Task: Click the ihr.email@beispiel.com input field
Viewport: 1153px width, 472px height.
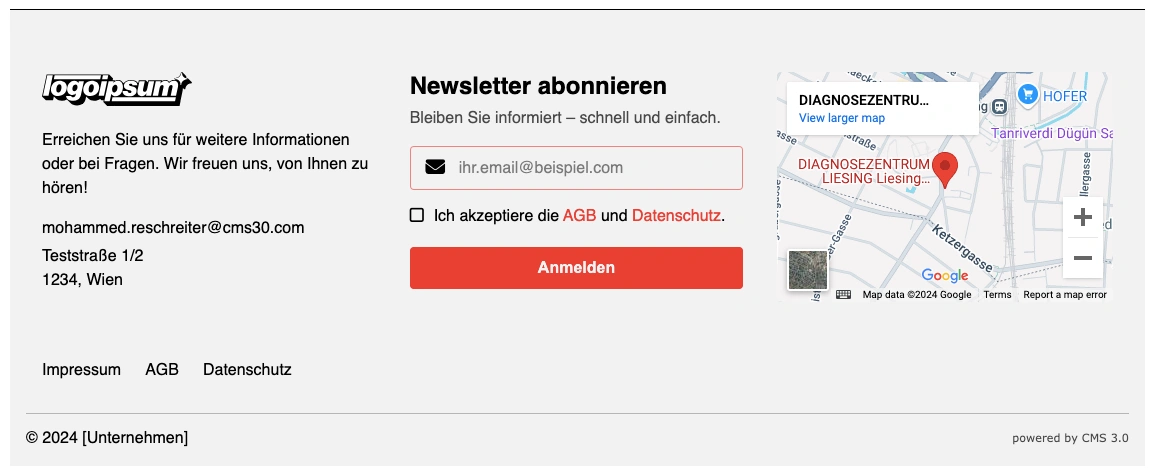Action: (x=576, y=168)
